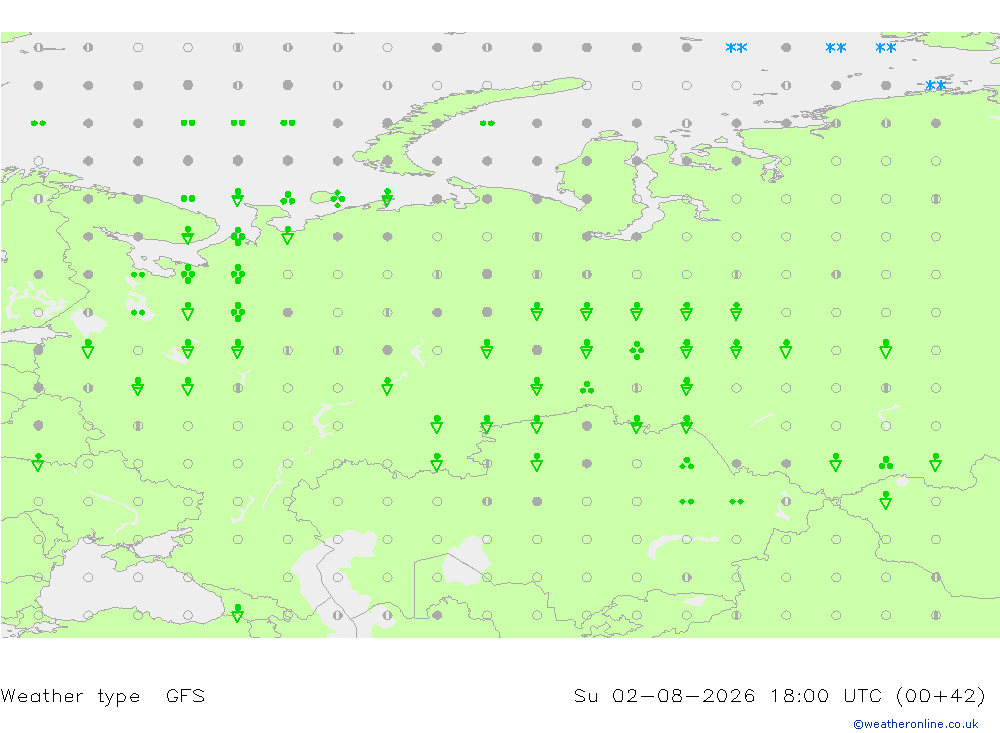The width and height of the screenshot is (1000, 733).
Task: Click the "Weather type GFS" caption
Action: (103, 696)
